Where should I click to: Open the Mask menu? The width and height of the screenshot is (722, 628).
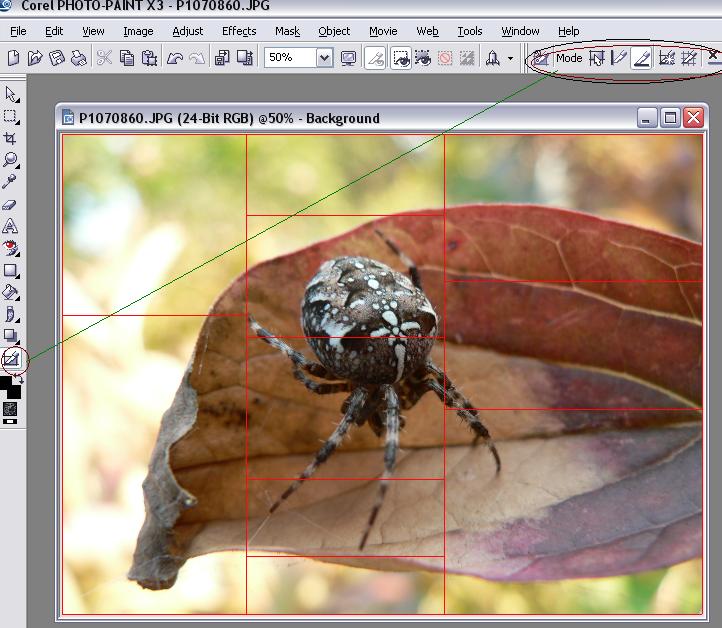[x=287, y=31]
